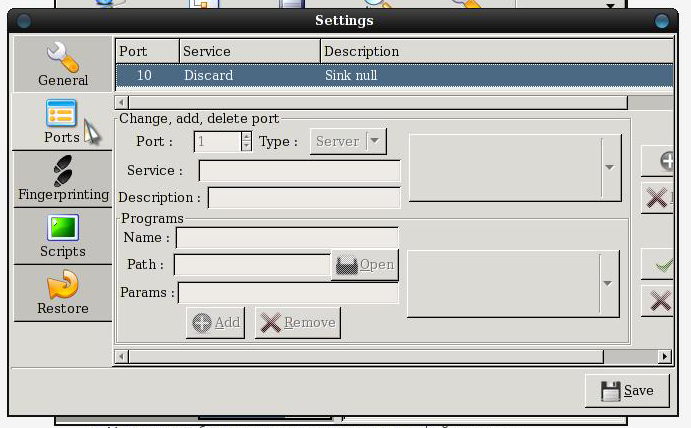This screenshot has width=691, height=428.
Task: Click the lower X cancel button
Action: pos(657,301)
